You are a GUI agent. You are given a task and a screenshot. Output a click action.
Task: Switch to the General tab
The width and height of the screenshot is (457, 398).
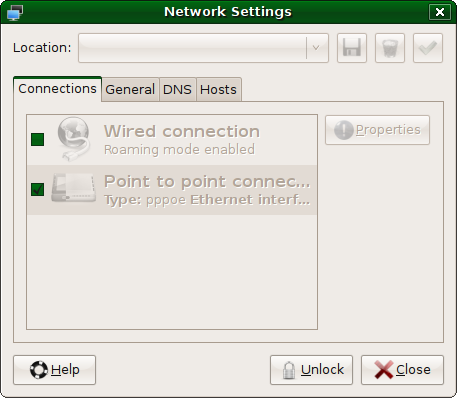[130, 89]
